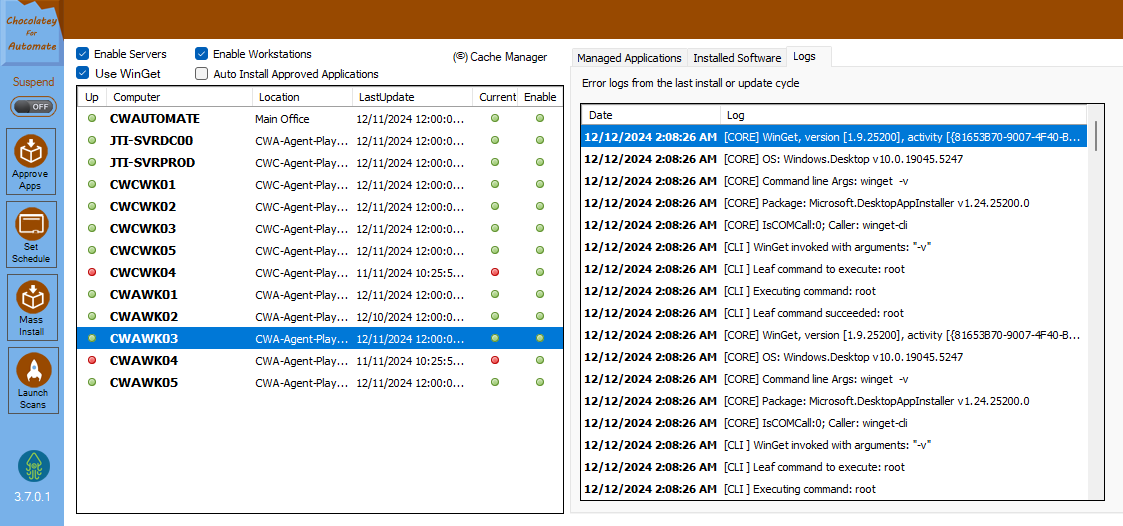This screenshot has height=526, width=1123.
Task: Select the first WinGet invoked with arguments entry
Action: pos(834,247)
